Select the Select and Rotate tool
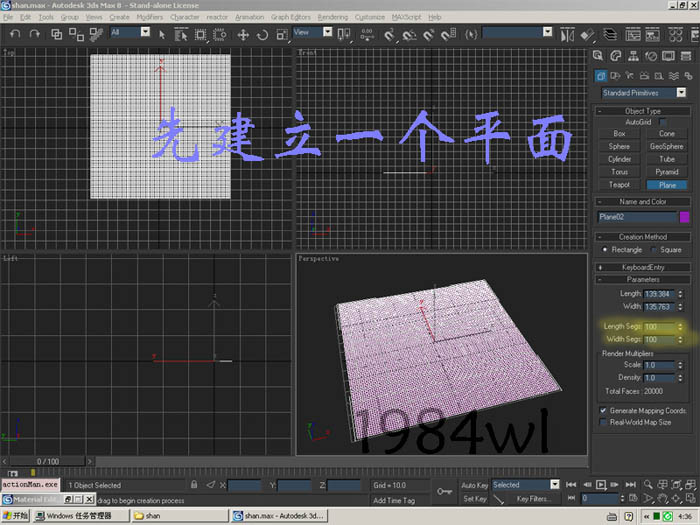Image resolution: width=700 pixels, height=525 pixels. (x=262, y=34)
